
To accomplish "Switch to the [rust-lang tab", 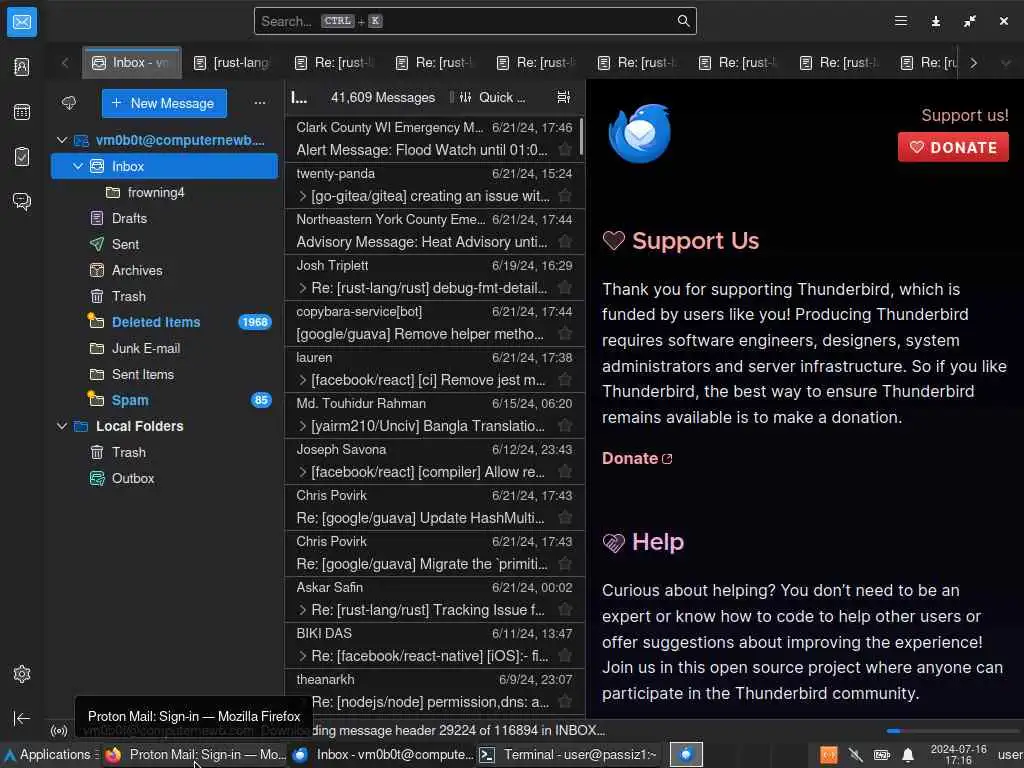I will [x=233, y=63].
